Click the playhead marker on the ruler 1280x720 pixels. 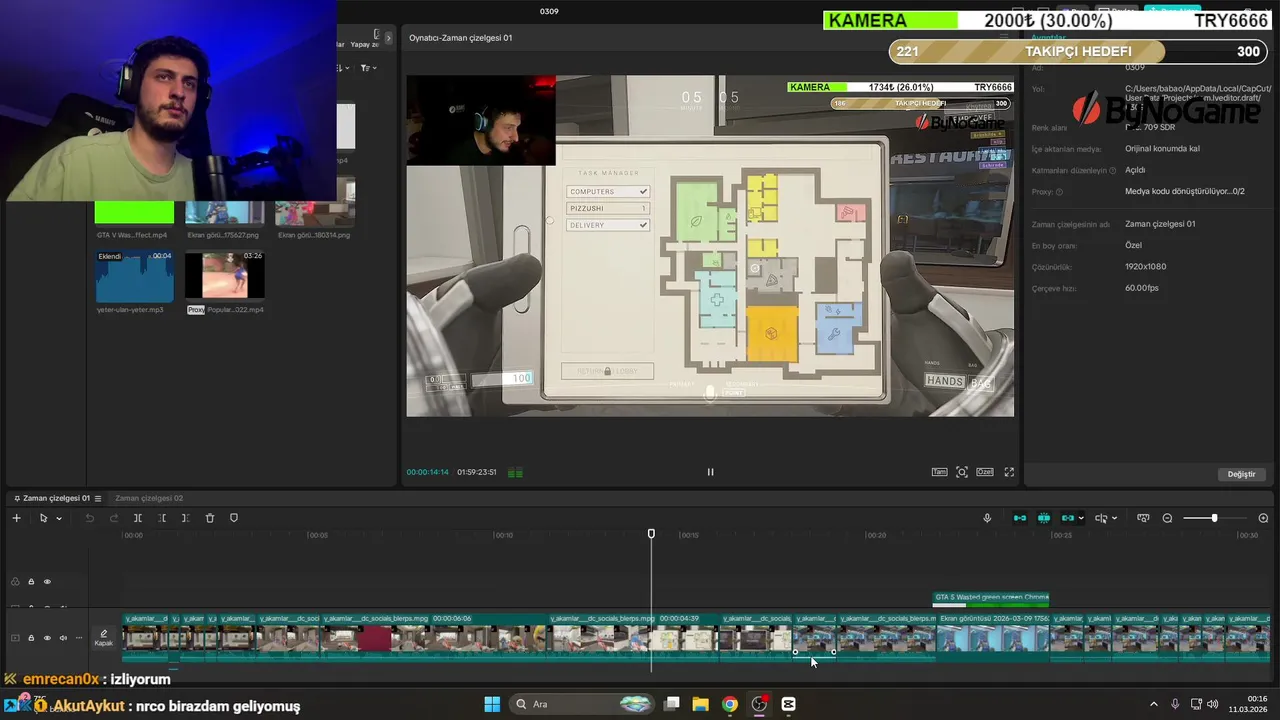651,534
